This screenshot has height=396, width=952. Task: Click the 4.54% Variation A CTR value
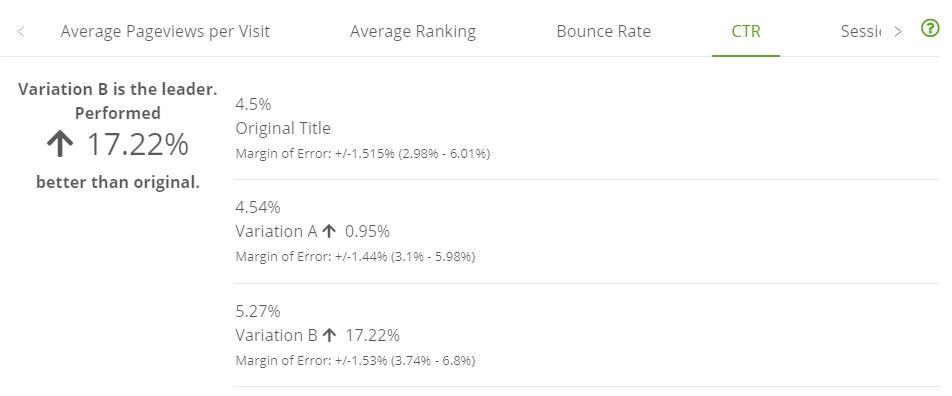(258, 208)
